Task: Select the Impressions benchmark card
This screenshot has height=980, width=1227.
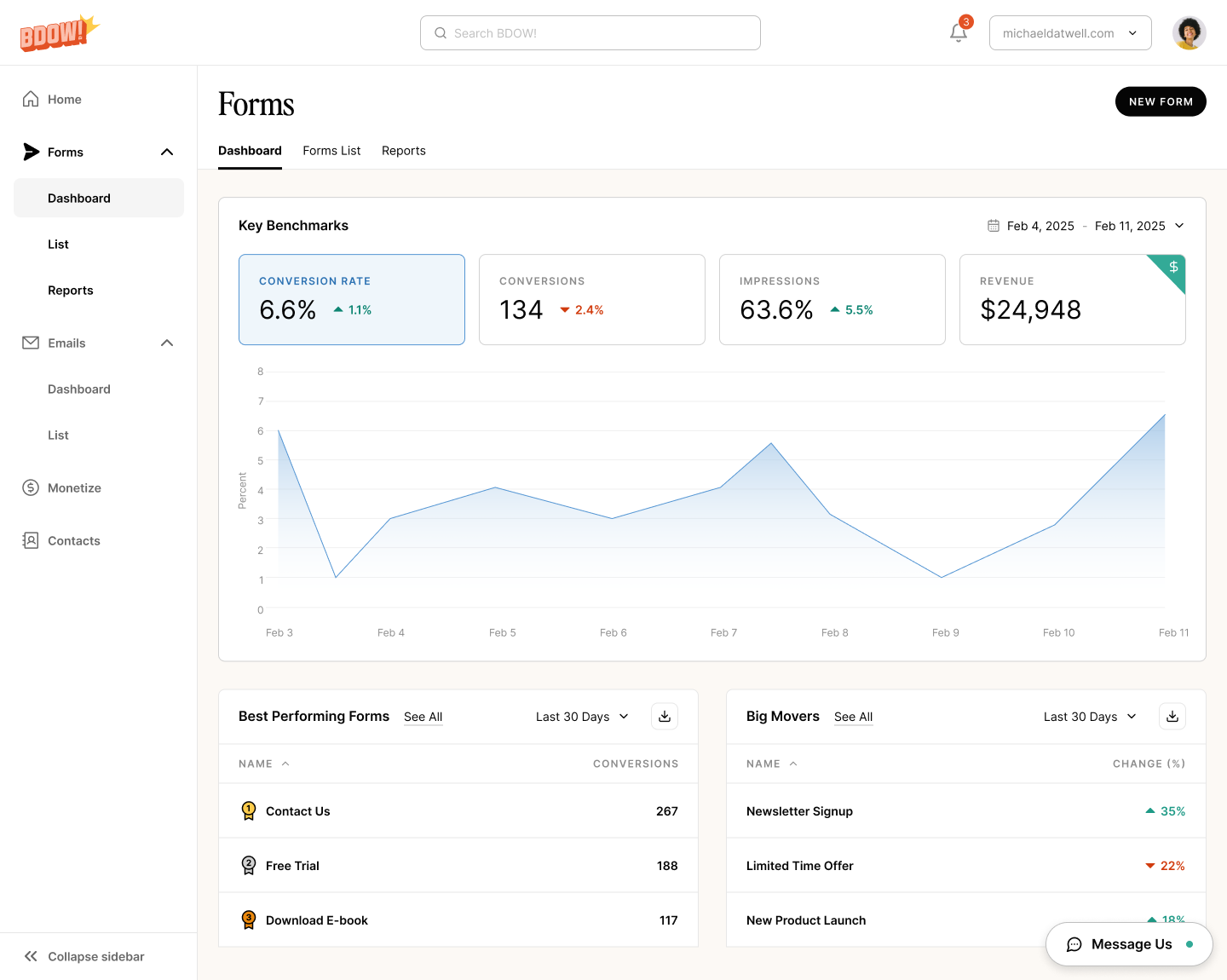Action: pos(832,300)
